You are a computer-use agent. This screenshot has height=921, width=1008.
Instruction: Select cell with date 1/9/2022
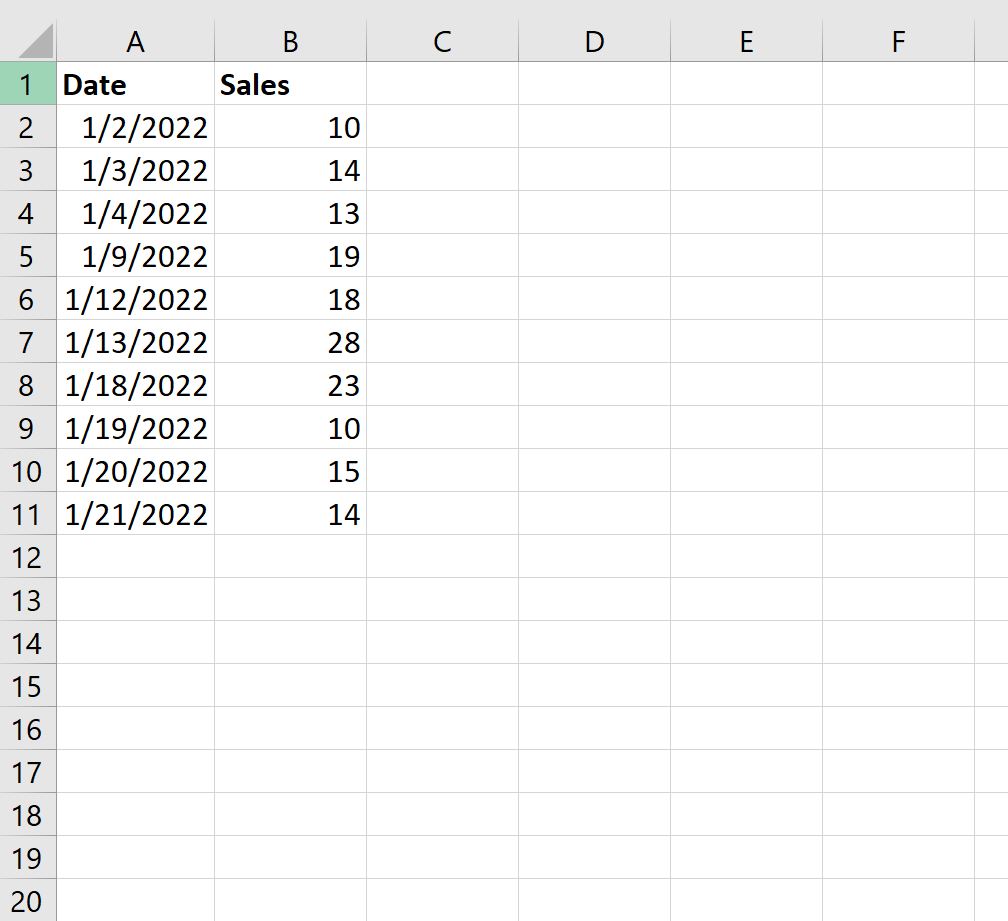(x=135, y=257)
